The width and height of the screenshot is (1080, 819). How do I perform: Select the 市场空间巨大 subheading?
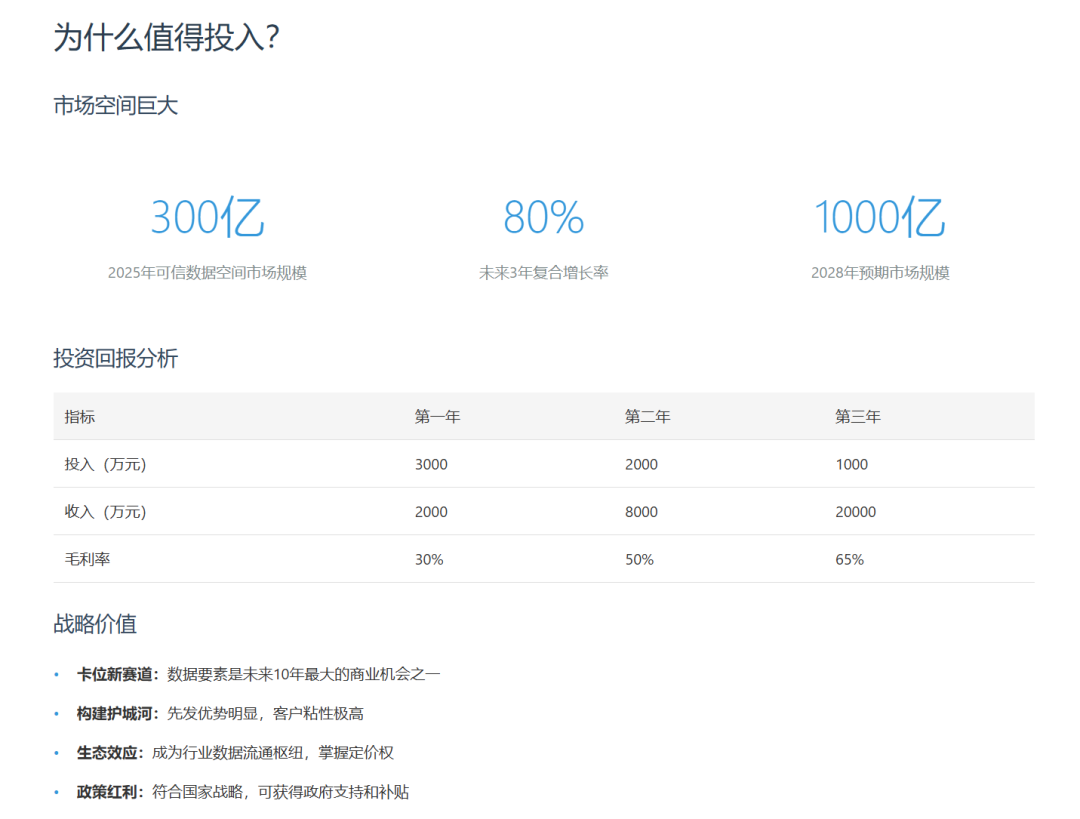pyautogui.click(x=116, y=105)
